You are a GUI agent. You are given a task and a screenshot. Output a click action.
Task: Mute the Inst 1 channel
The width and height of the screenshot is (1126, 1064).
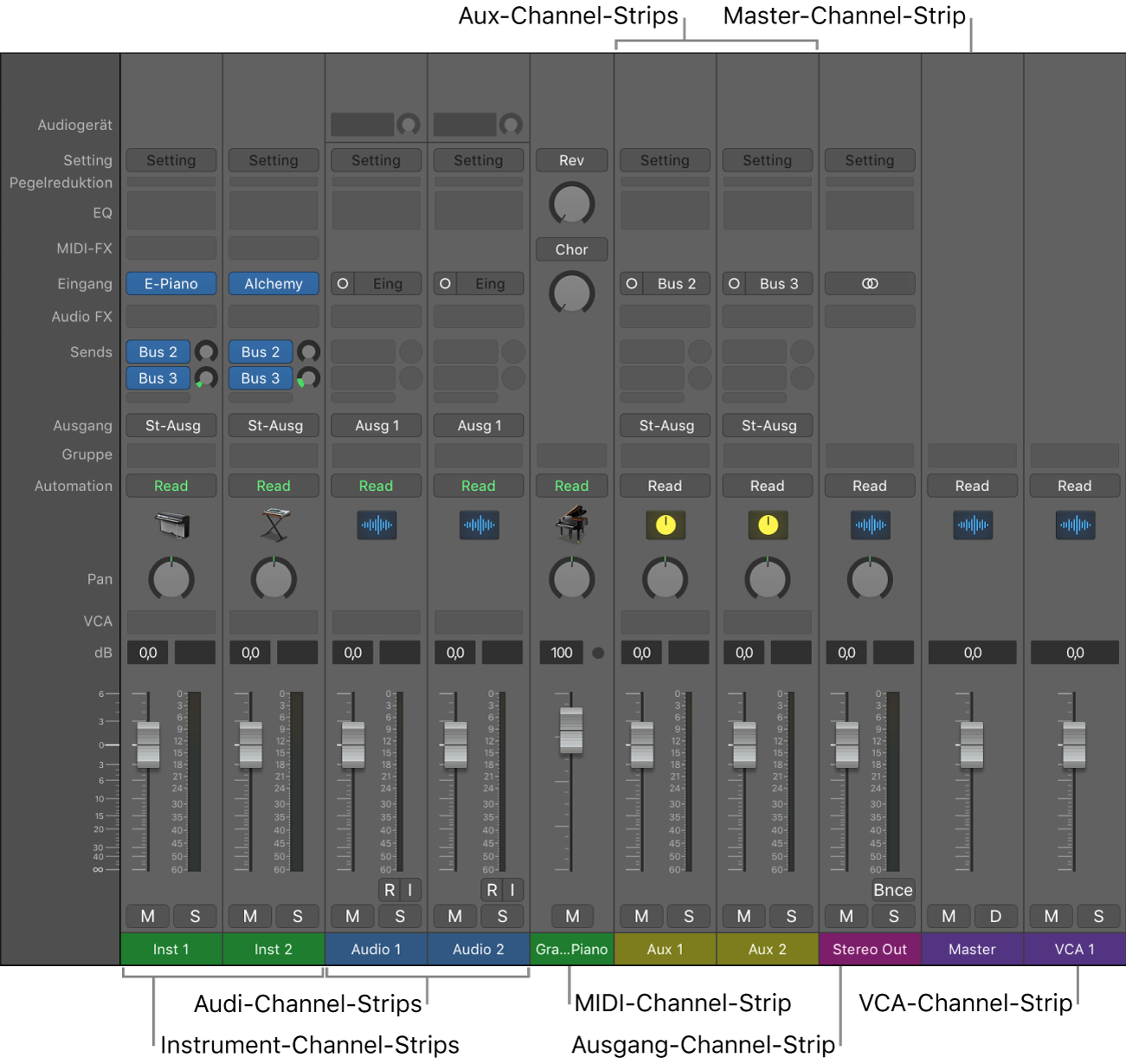coord(148,916)
